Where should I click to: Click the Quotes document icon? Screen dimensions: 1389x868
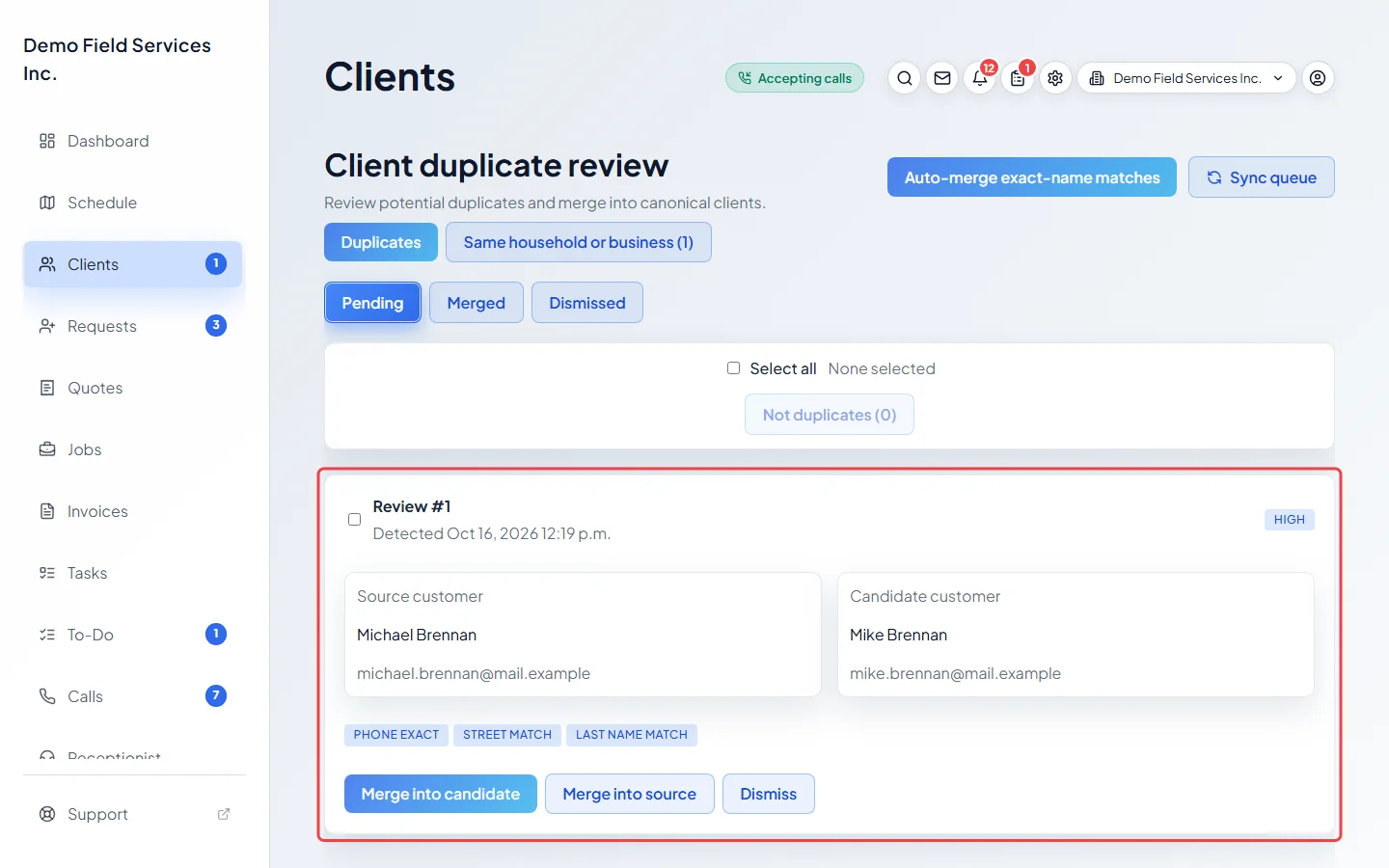(47, 388)
